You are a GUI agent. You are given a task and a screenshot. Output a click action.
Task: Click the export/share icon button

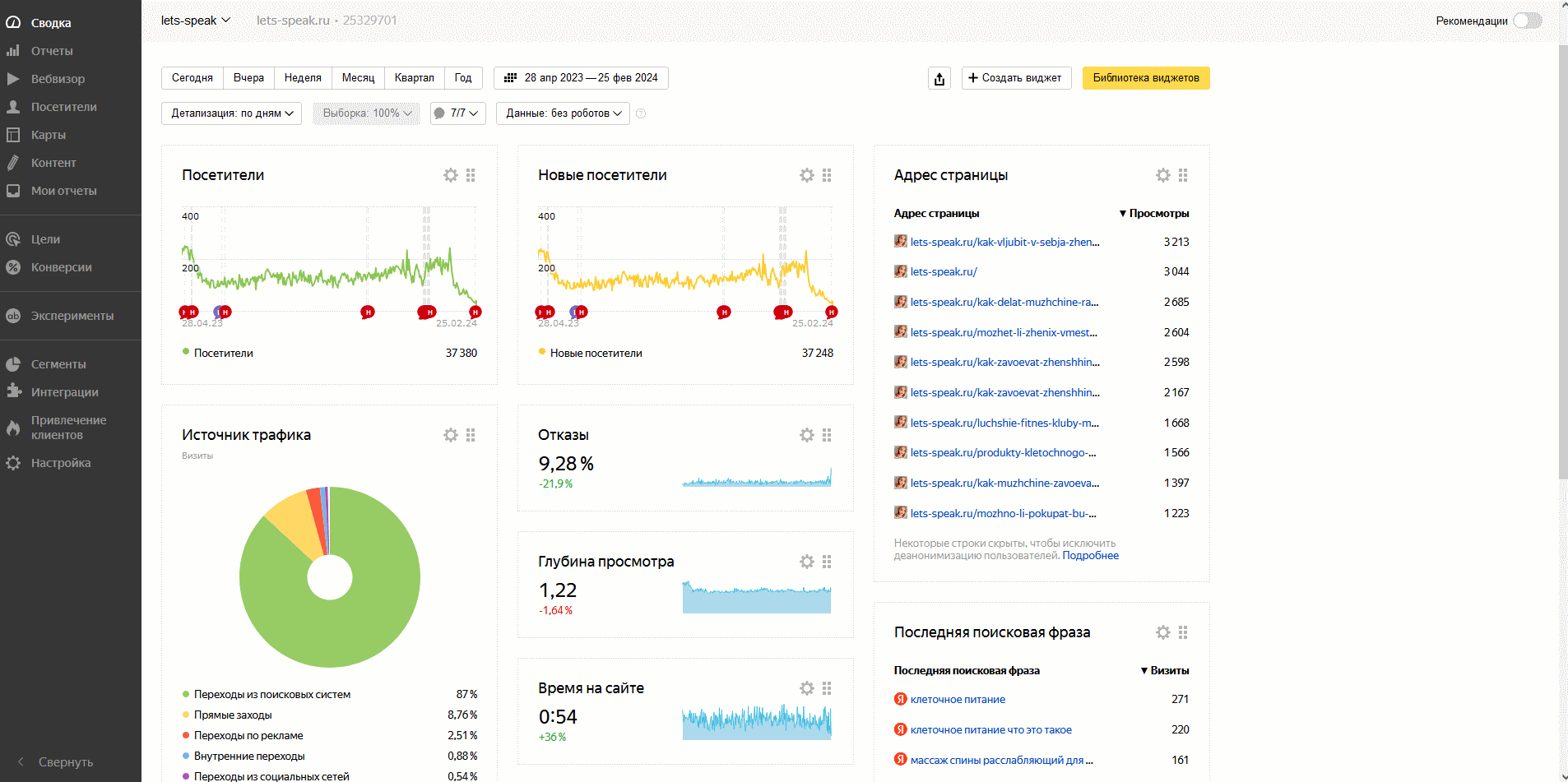[939, 78]
